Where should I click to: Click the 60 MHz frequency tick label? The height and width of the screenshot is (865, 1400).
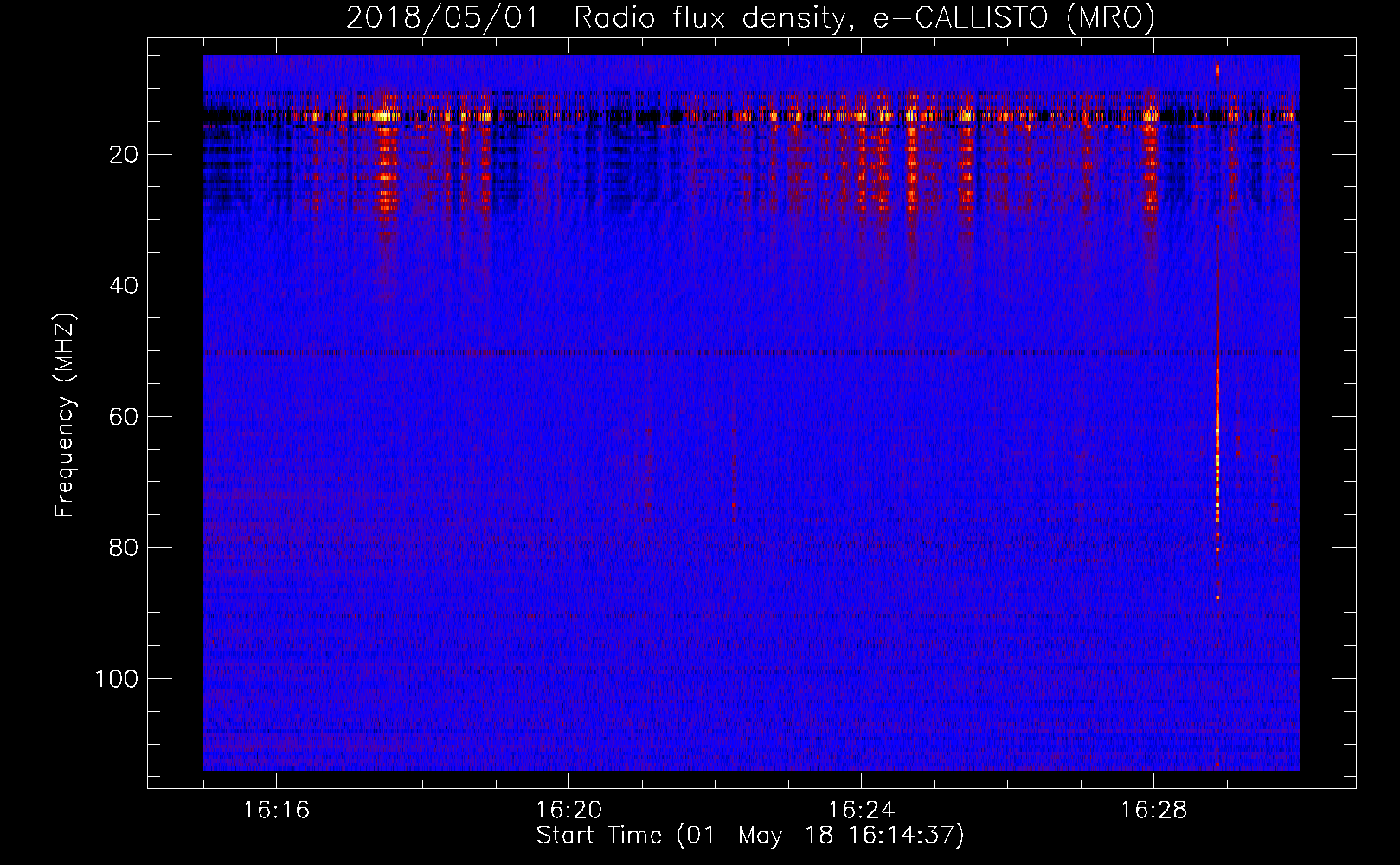tap(124, 417)
